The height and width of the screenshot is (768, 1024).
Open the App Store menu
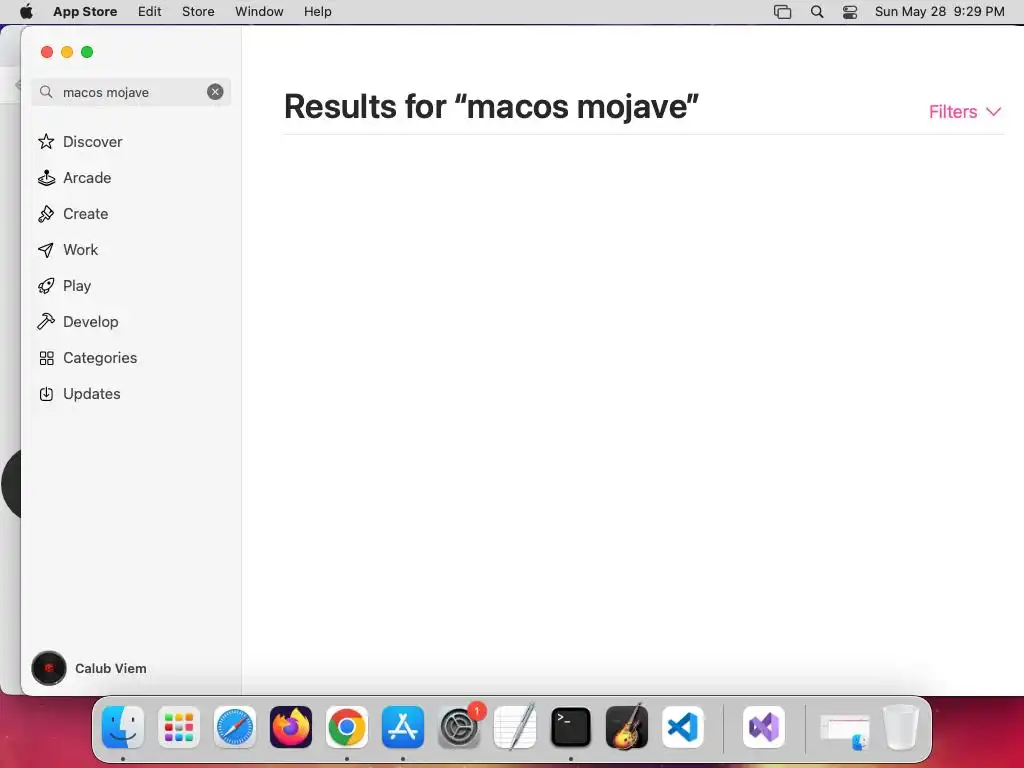click(85, 11)
